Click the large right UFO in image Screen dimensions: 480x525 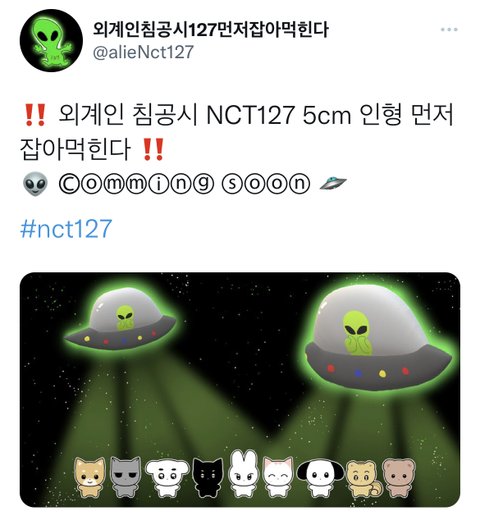tap(378, 338)
